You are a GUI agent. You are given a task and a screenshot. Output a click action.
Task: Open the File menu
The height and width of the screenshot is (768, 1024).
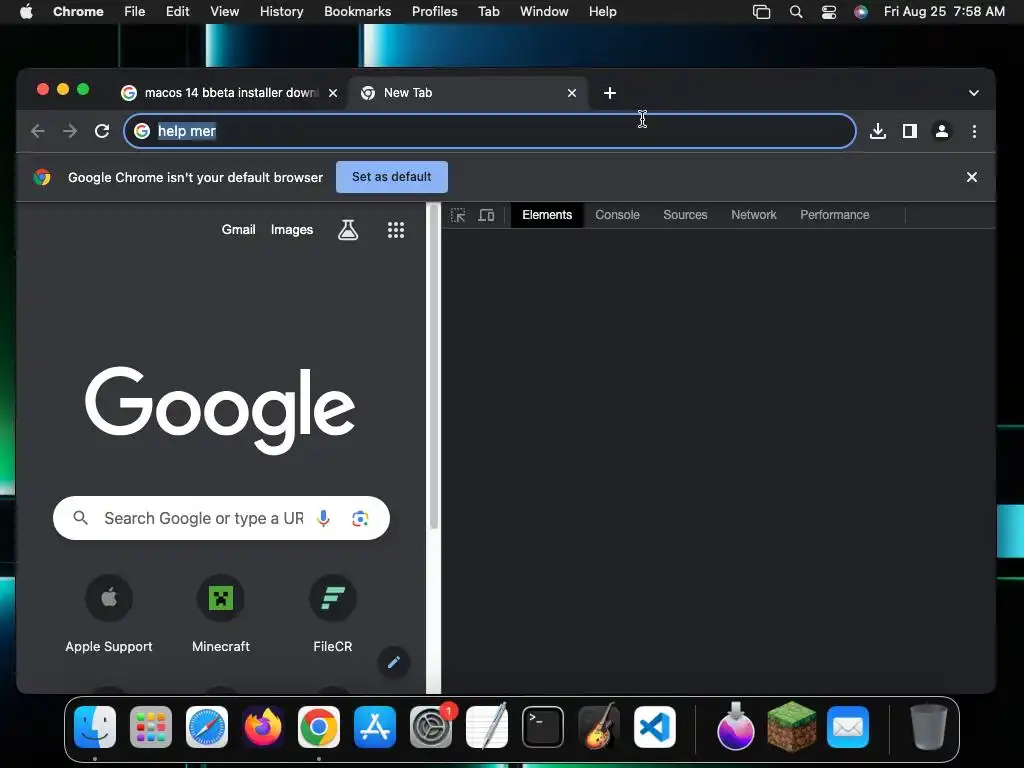click(135, 12)
